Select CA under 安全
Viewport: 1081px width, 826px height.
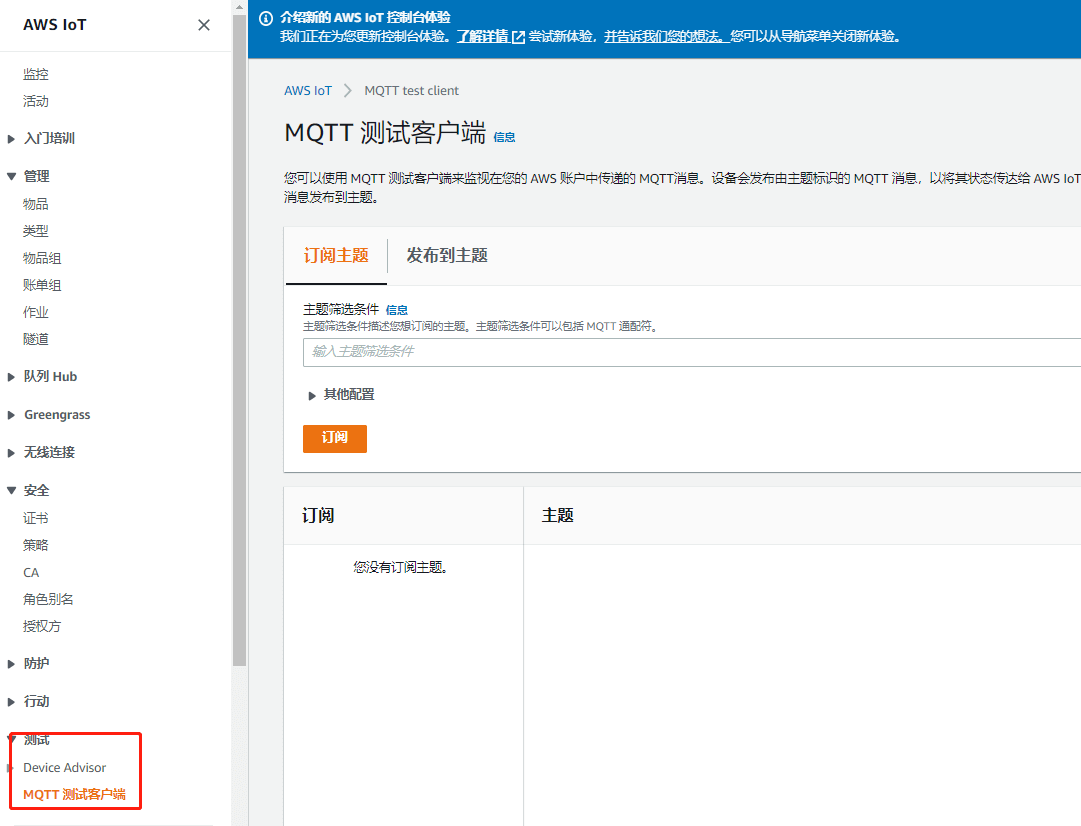coord(31,572)
